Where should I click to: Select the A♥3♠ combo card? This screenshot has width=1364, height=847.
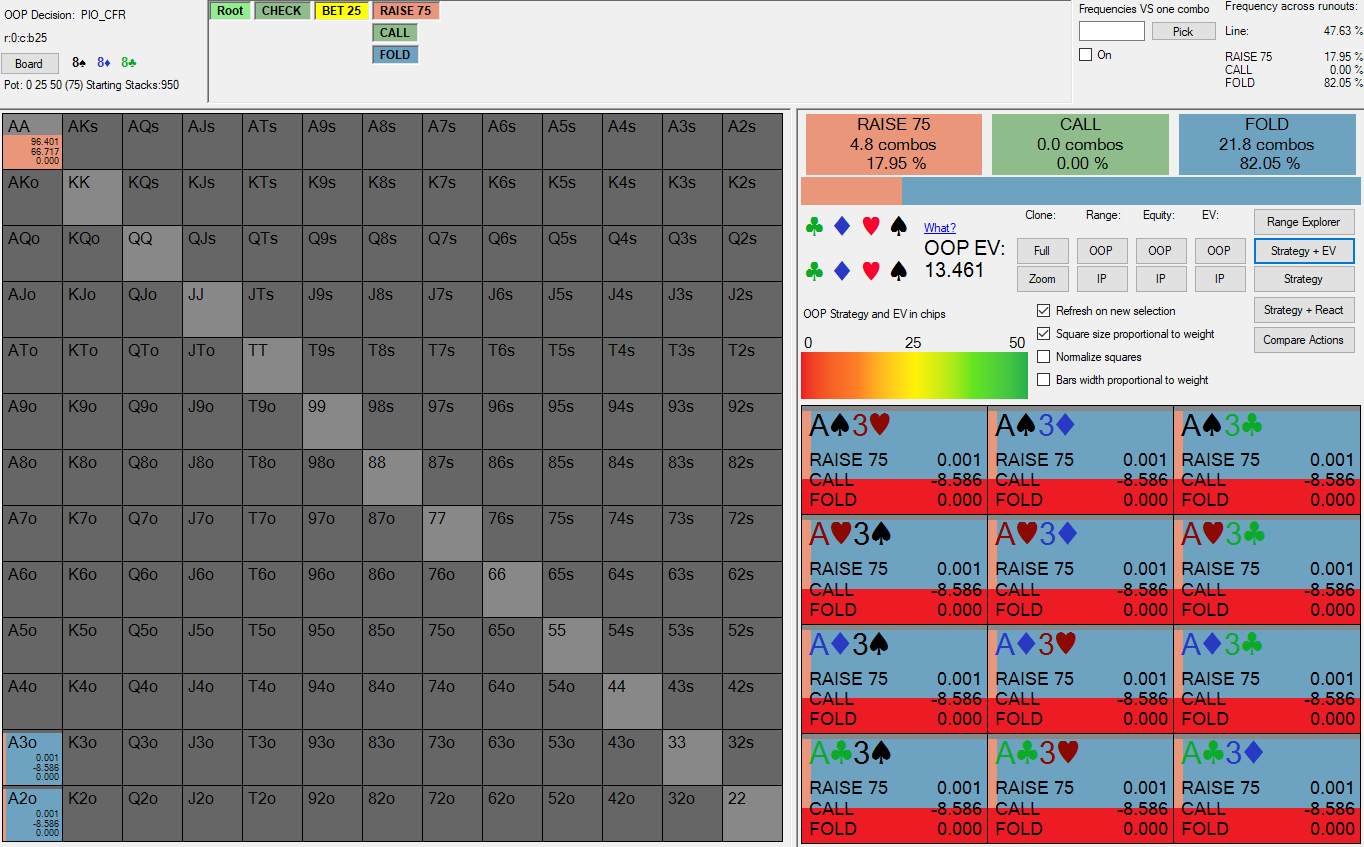point(894,571)
